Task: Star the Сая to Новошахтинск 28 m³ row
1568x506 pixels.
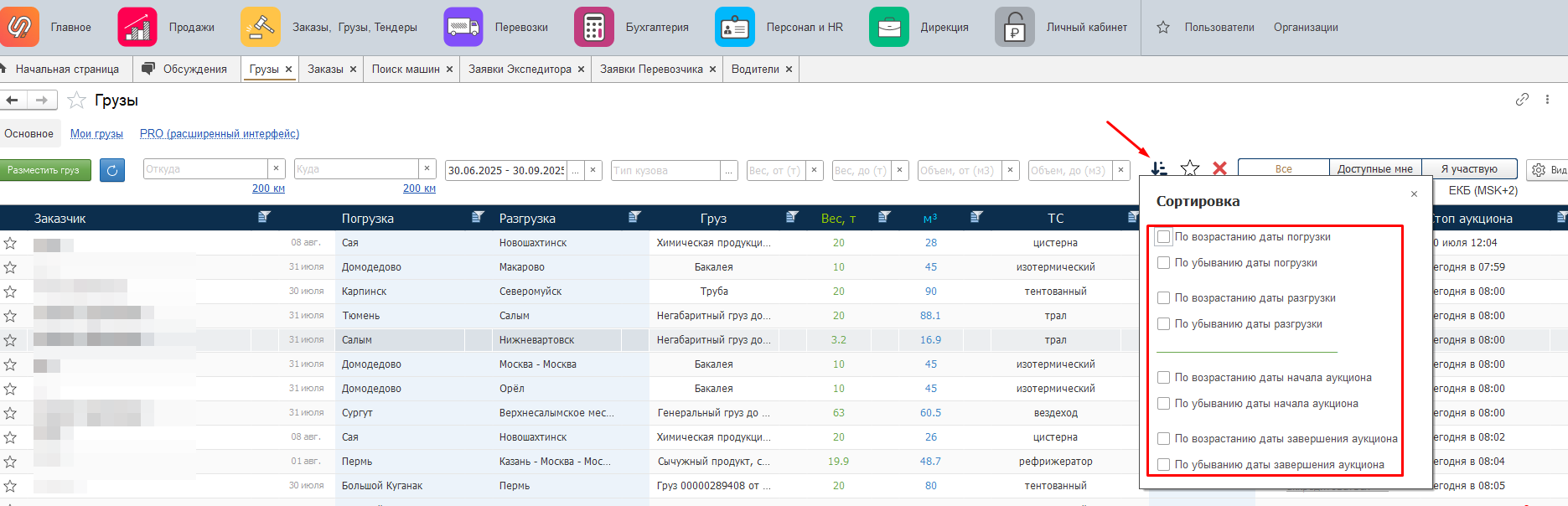Action: 10,243
